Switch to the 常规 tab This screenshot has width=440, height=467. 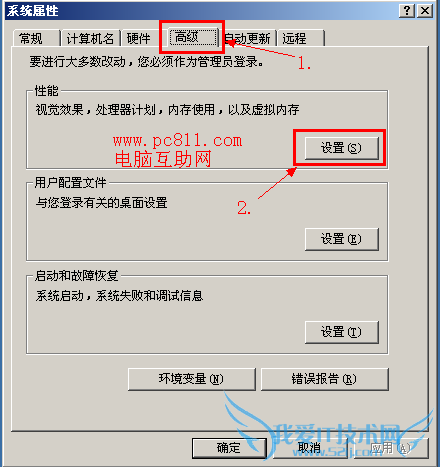(x=36, y=38)
